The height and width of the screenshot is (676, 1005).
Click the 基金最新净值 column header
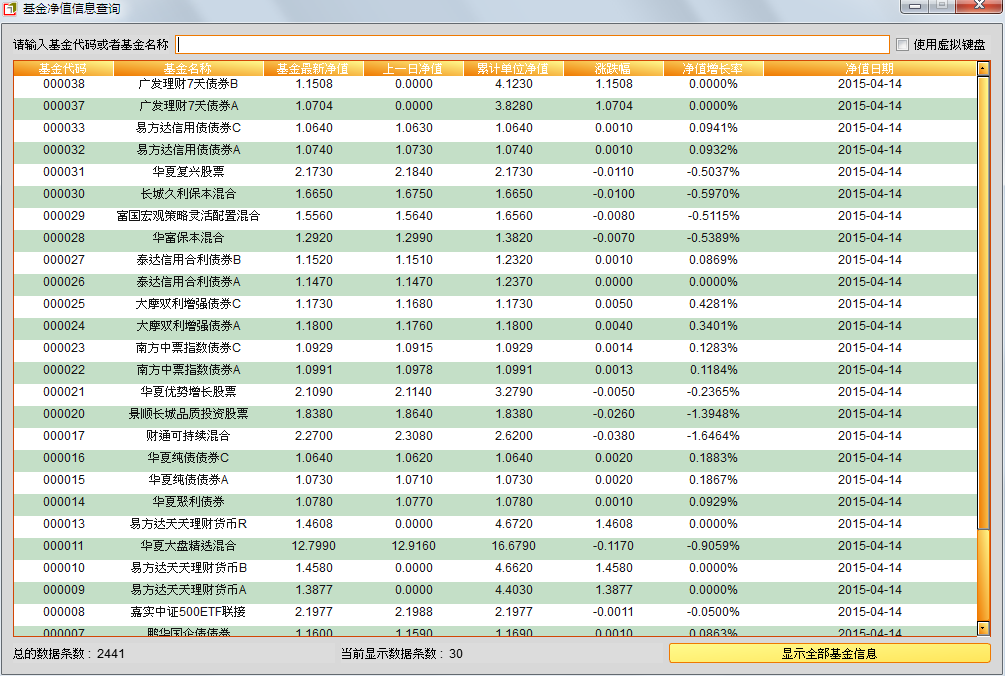313,69
